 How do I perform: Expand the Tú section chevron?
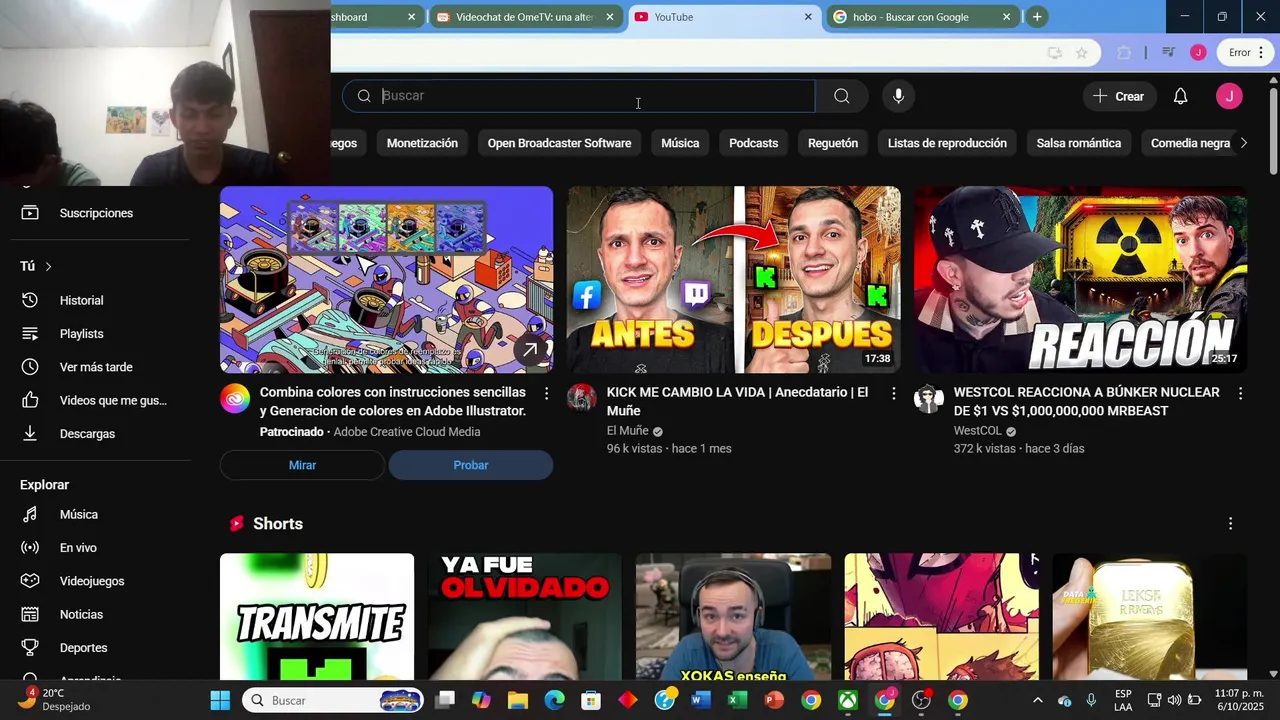(48, 266)
